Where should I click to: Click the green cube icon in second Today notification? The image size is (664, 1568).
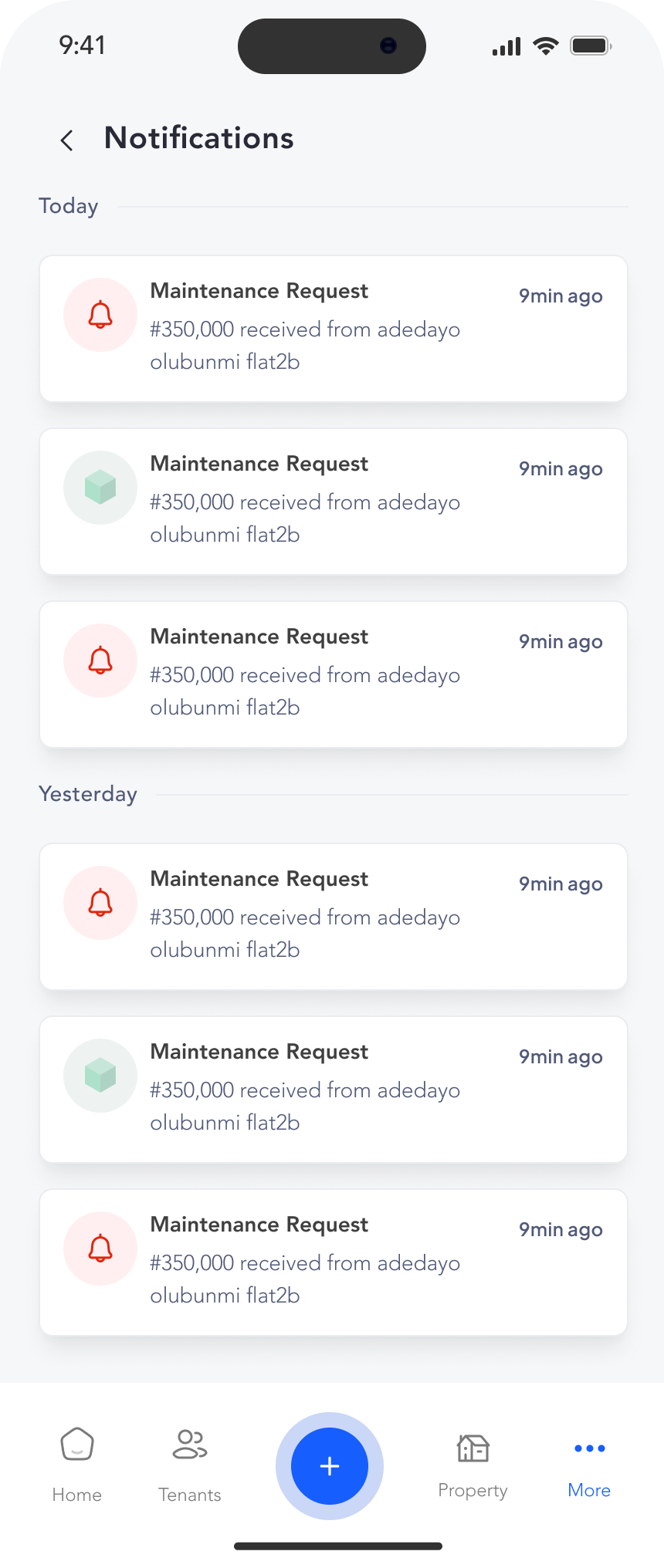click(100, 488)
